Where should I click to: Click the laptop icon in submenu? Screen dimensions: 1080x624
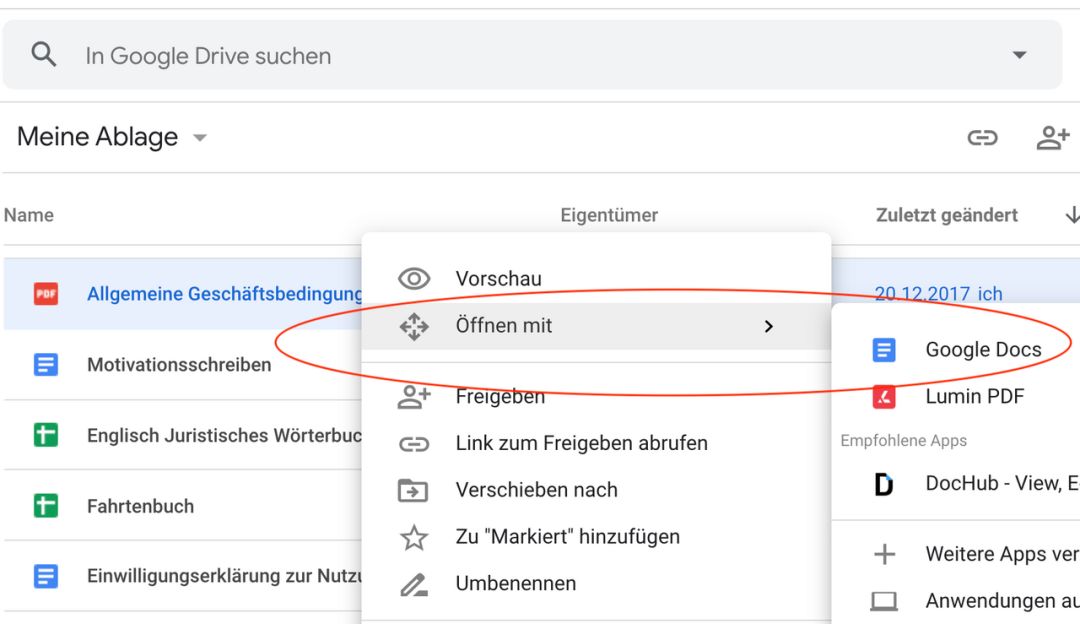884,601
